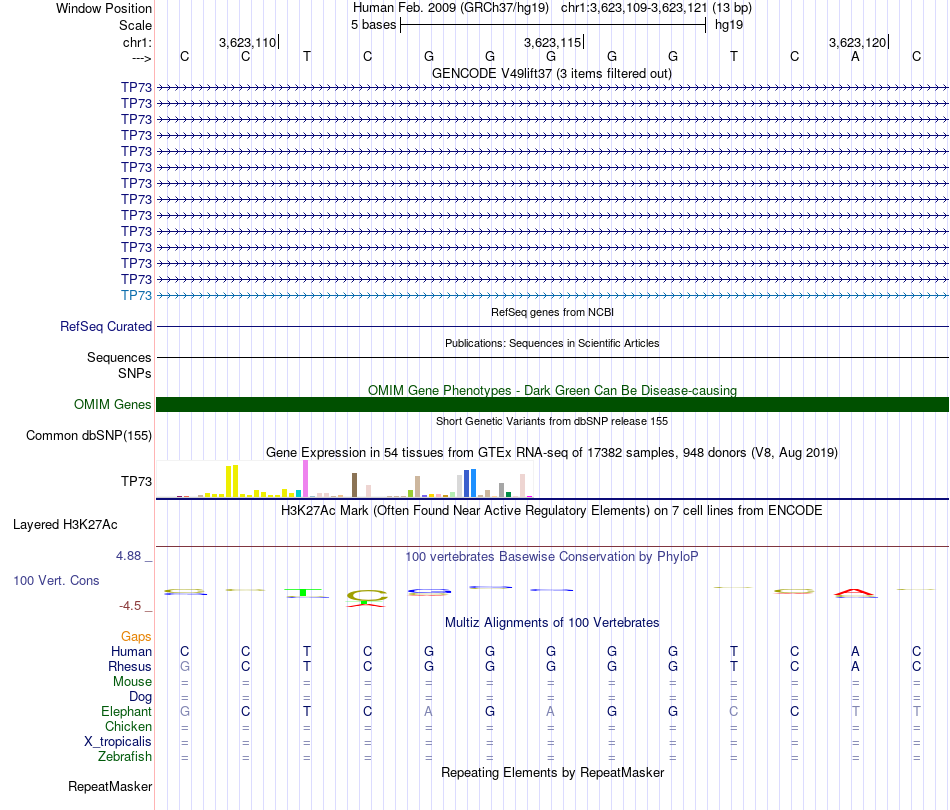Click the Layered H3K27Ac label
The width and height of the screenshot is (950, 810).
click(x=65, y=525)
